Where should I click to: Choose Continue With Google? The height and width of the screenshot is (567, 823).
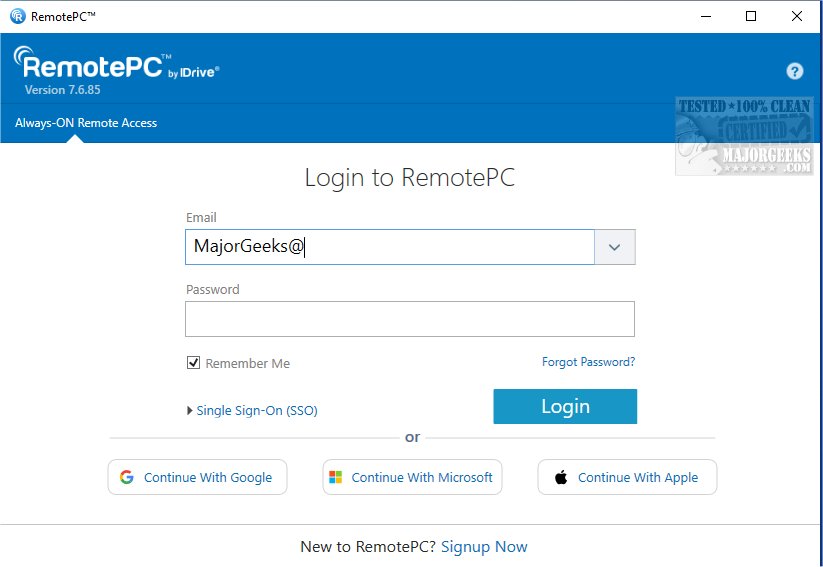pyautogui.click(x=197, y=478)
